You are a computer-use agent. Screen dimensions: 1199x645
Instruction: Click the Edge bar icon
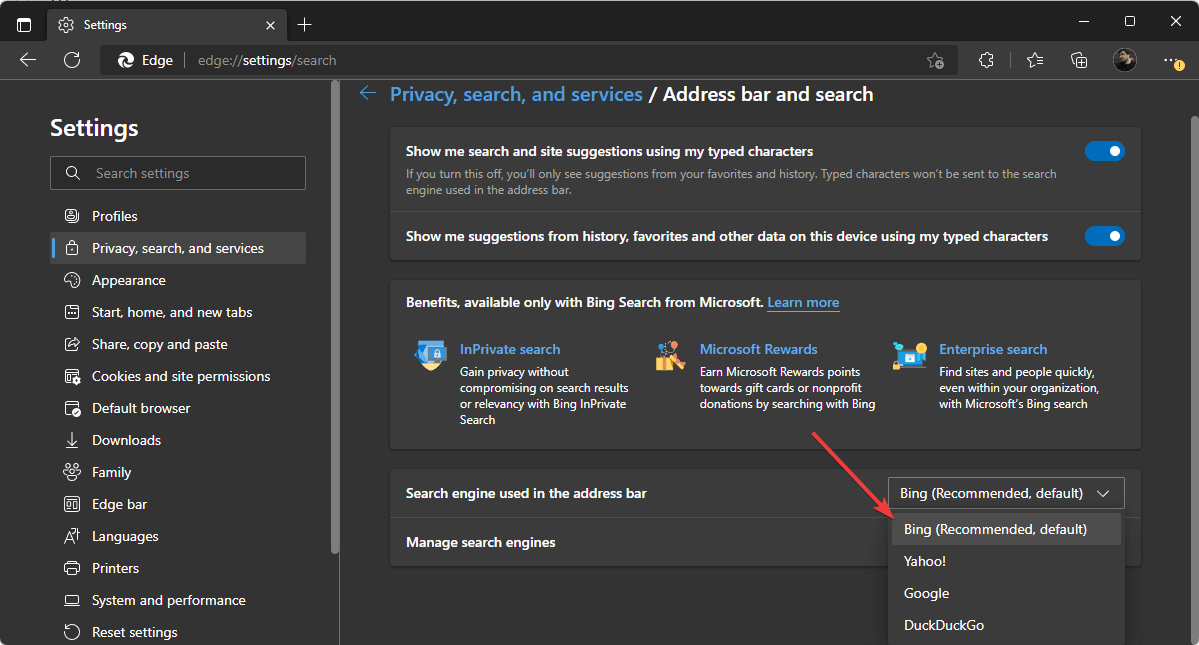[x=72, y=504]
